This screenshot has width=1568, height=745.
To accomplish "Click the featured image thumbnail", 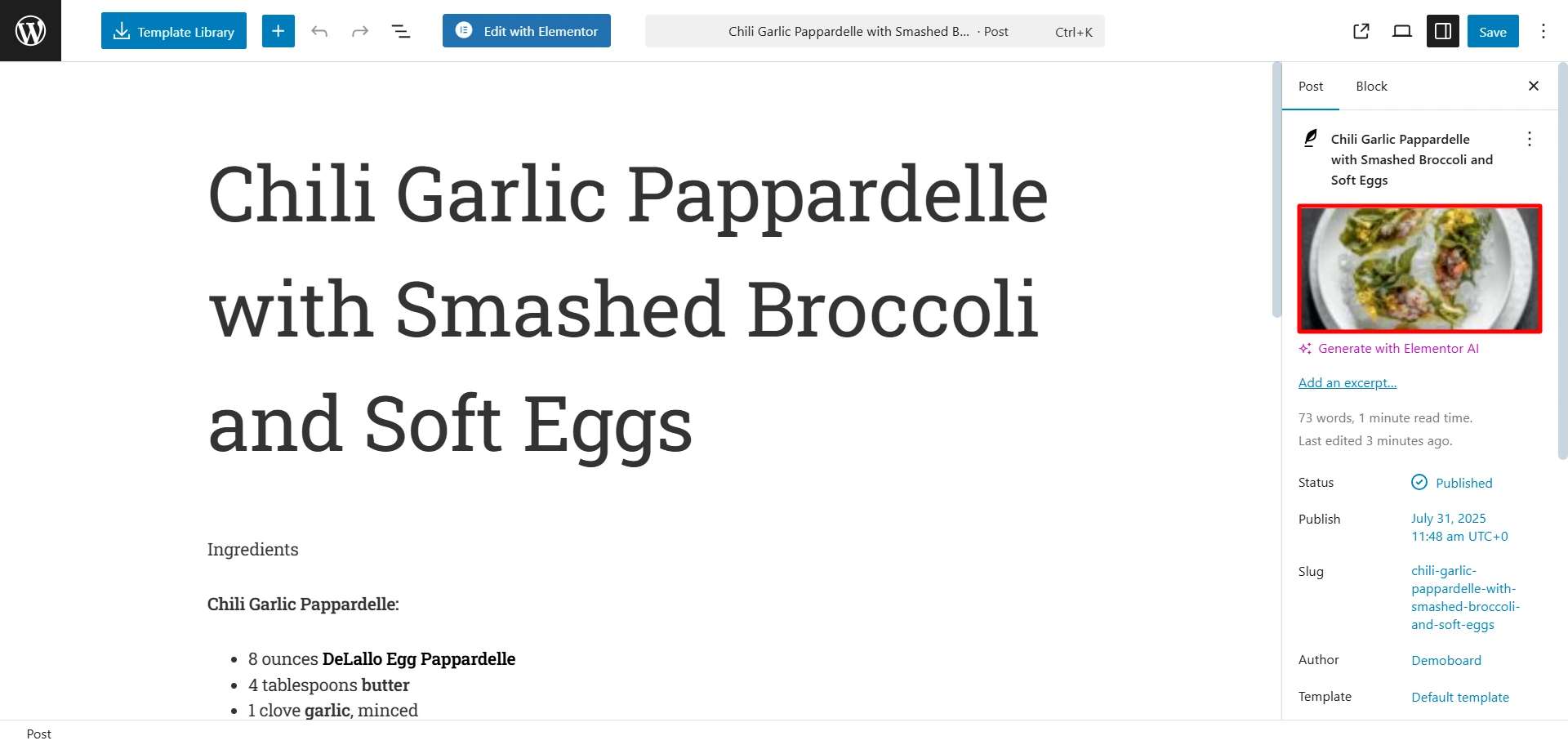I will click(x=1419, y=269).
